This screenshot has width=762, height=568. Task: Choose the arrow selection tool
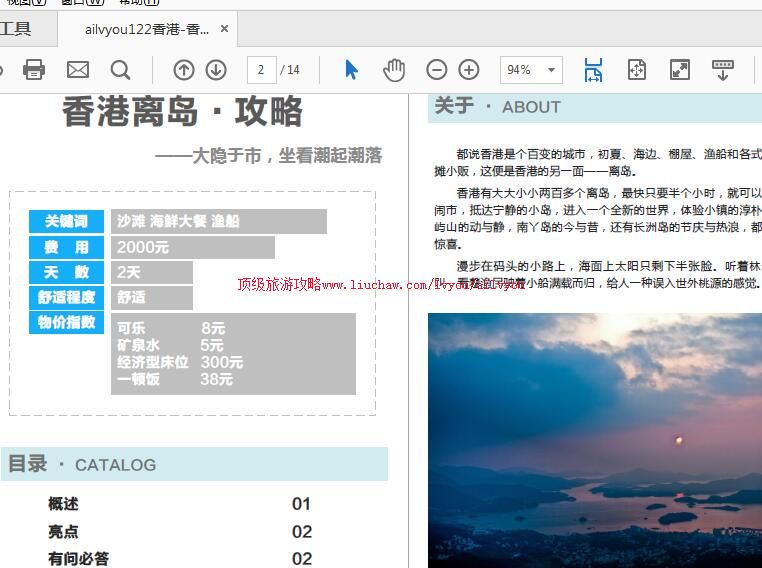coord(351,69)
